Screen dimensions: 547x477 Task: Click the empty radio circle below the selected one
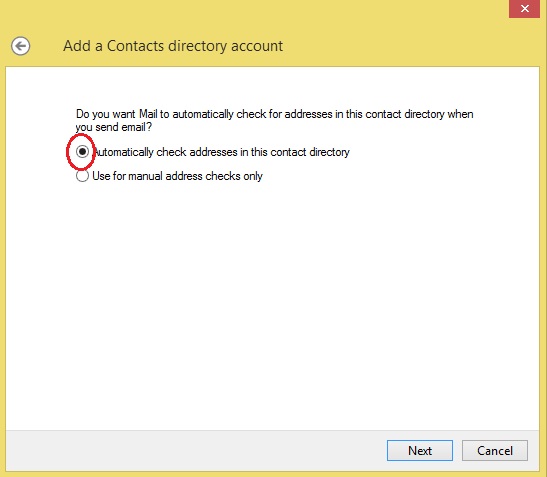82,176
